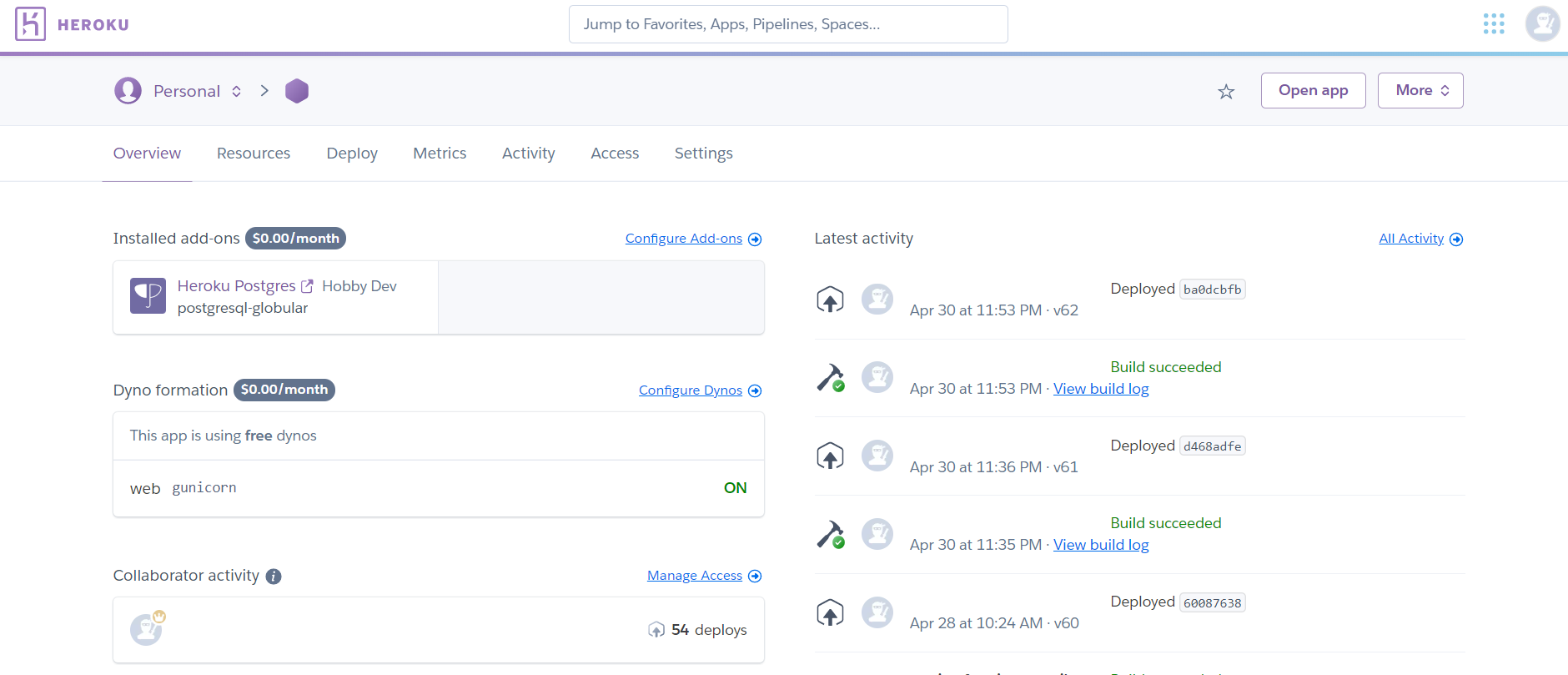This screenshot has width=1568, height=675.
Task: View build log for 11:53 PM build
Action: [x=1101, y=389]
